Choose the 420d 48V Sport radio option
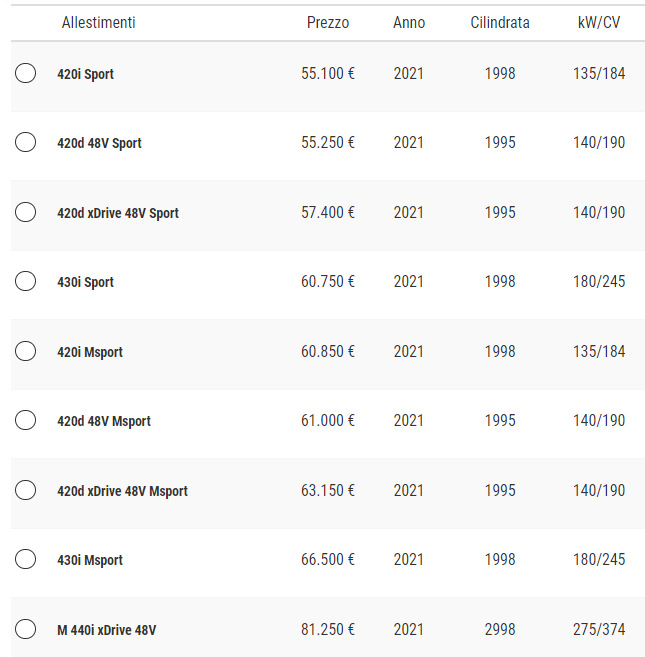645x657 pixels. (x=26, y=142)
